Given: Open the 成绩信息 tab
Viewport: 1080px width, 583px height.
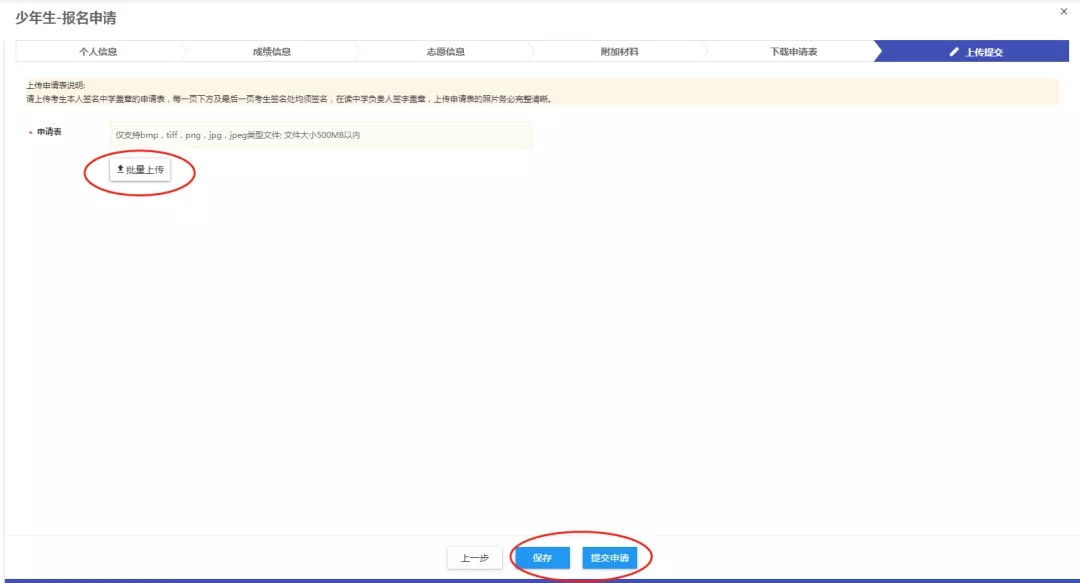Looking at the screenshot, I should coord(272,50).
